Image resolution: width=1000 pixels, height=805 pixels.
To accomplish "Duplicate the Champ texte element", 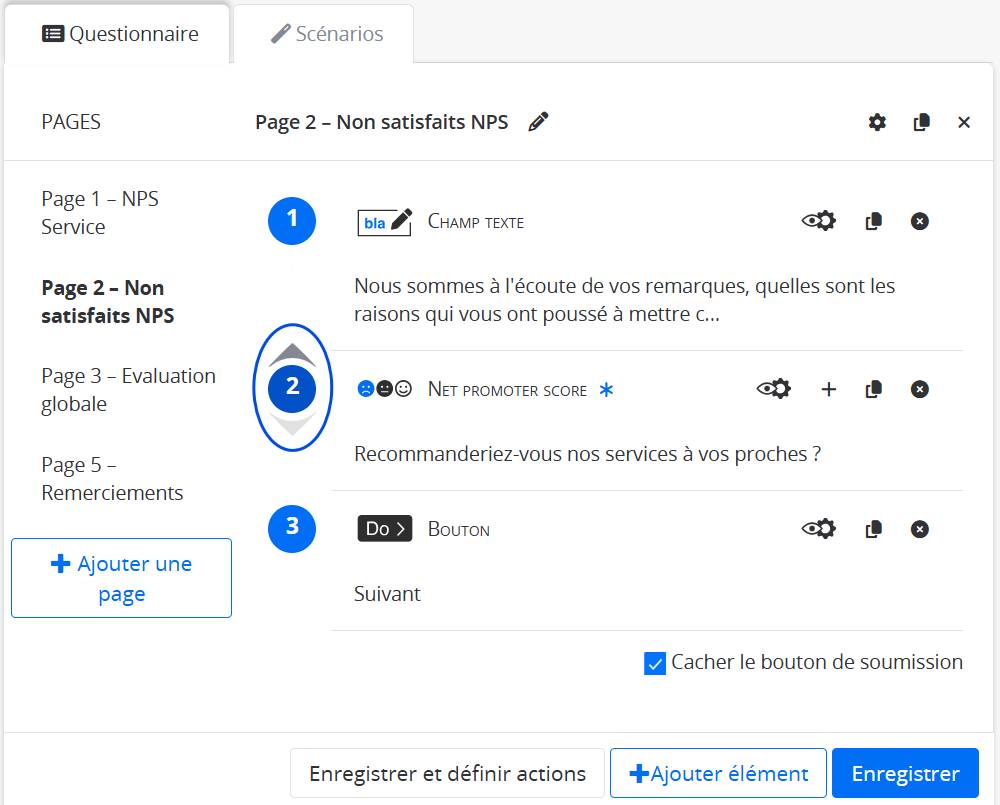I will 874,221.
